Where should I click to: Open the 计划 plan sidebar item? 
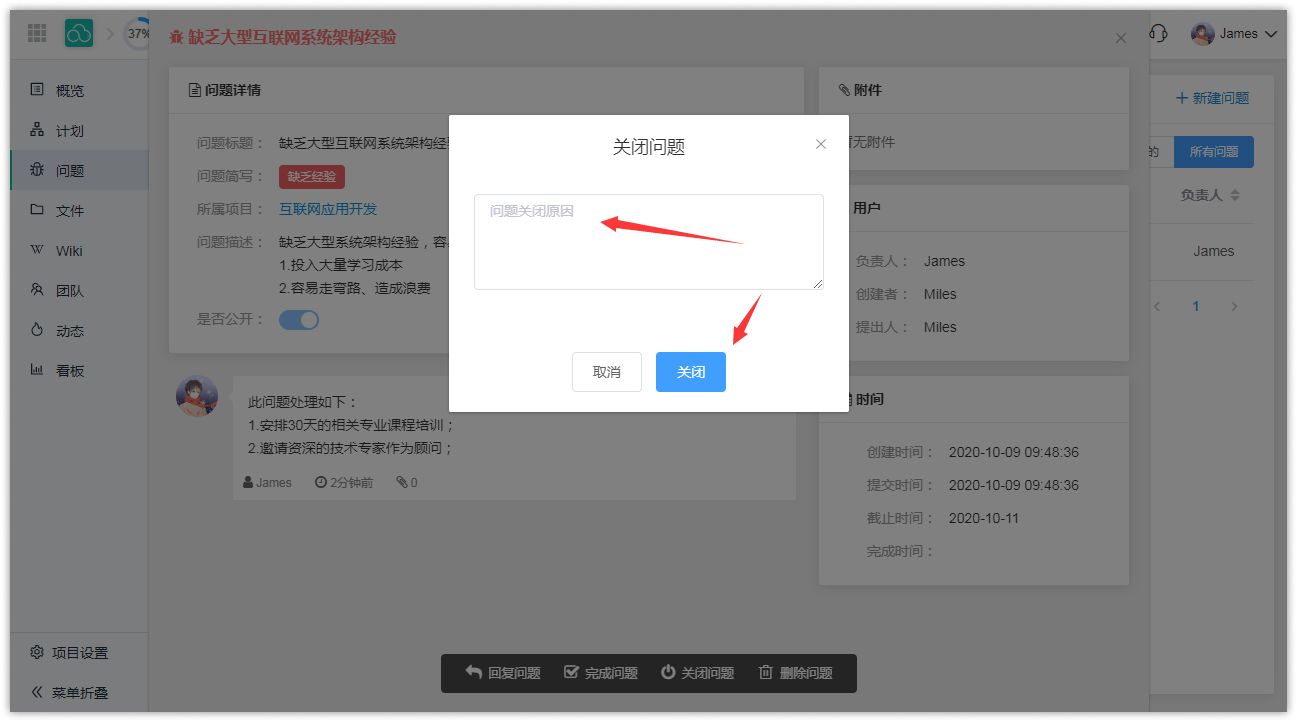[x=69, y=131]
